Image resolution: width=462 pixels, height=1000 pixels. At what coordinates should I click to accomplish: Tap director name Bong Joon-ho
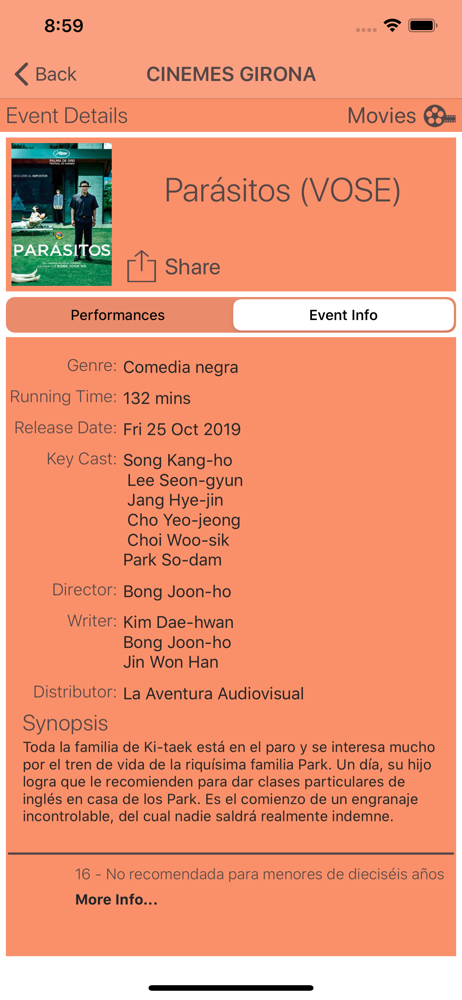pos(177,592)
